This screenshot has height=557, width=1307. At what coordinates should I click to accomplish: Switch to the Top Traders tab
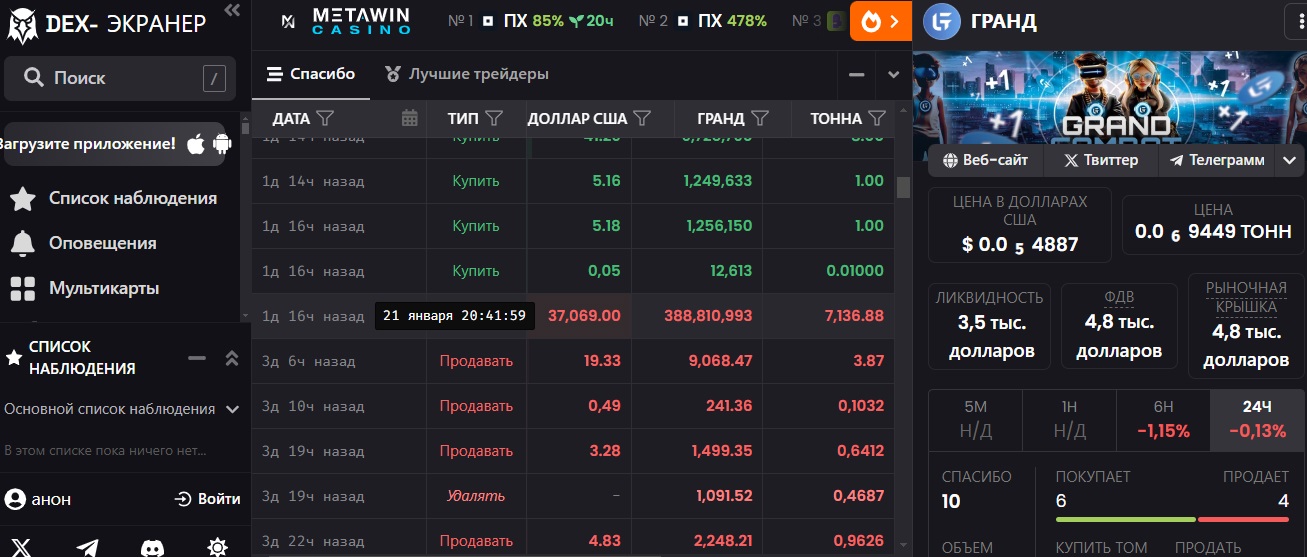(467, 74)
